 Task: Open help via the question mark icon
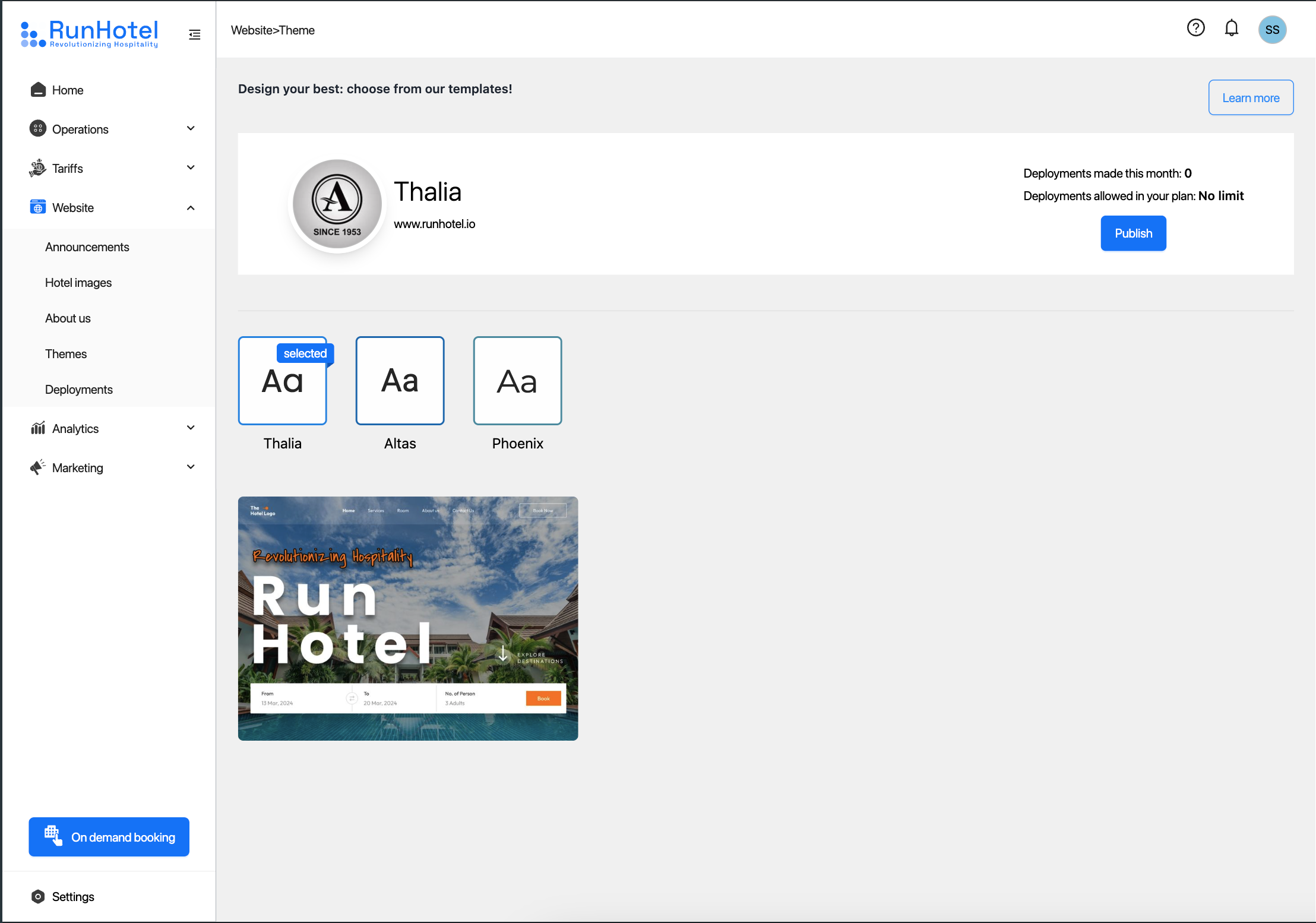click(x=1195, y=28)
